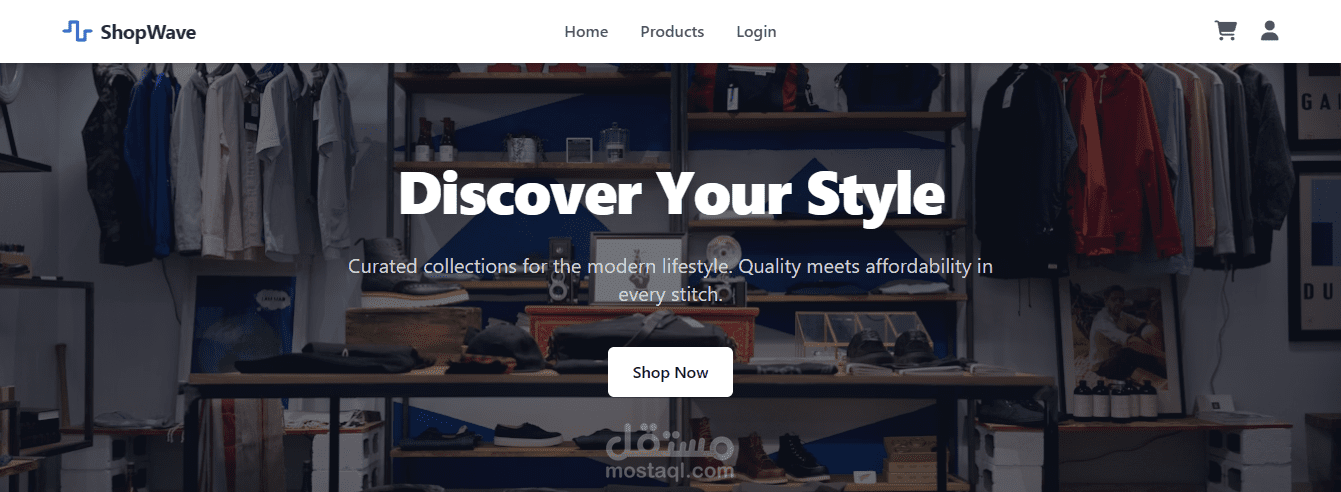The image size is (1341, 492).
Task: Click the white shirts on left rack
Action: pyautogui.click(x=260, y=160)
